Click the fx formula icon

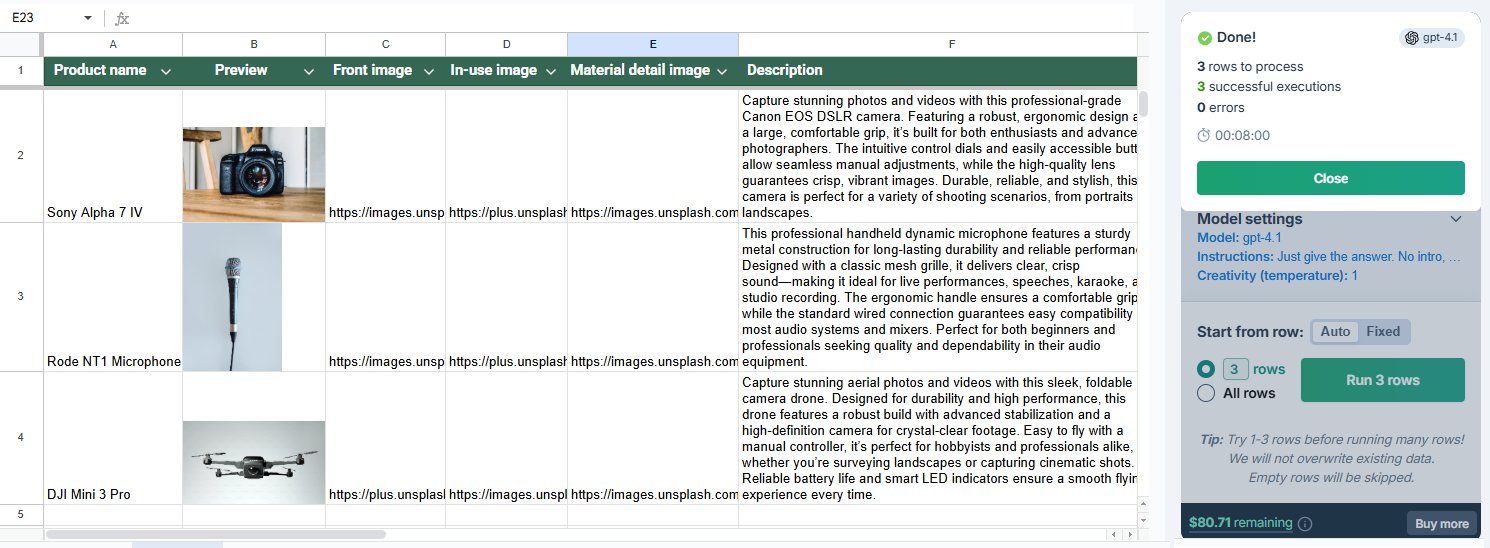122,18
